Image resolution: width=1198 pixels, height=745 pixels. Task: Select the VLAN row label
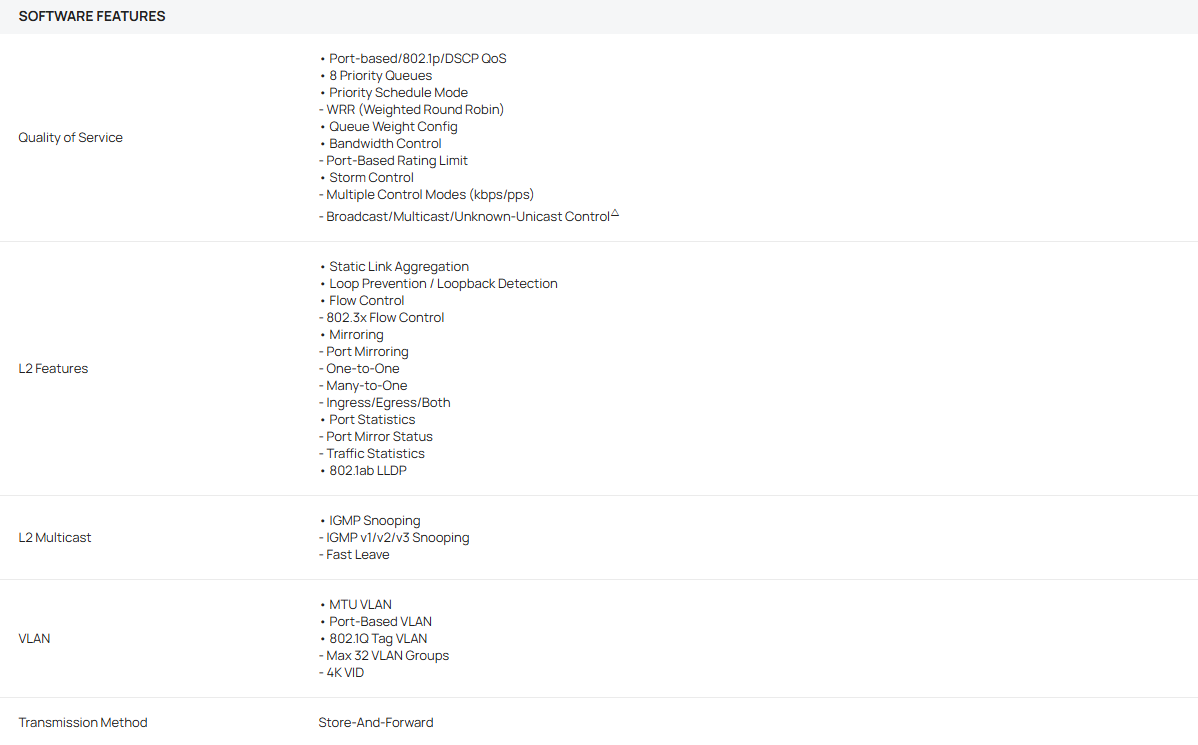coord(34,638)
